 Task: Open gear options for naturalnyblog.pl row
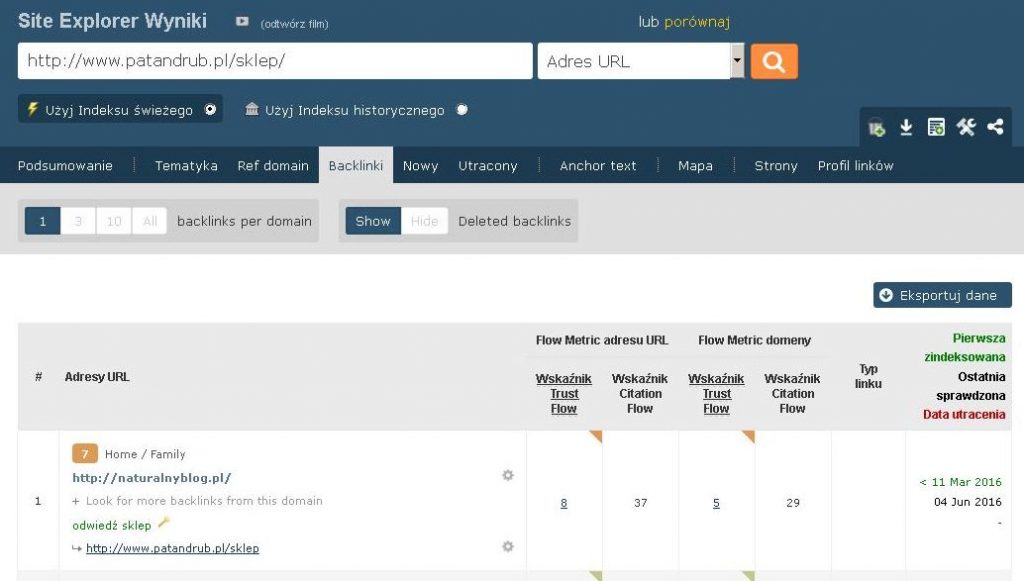[x=508, y=476]
